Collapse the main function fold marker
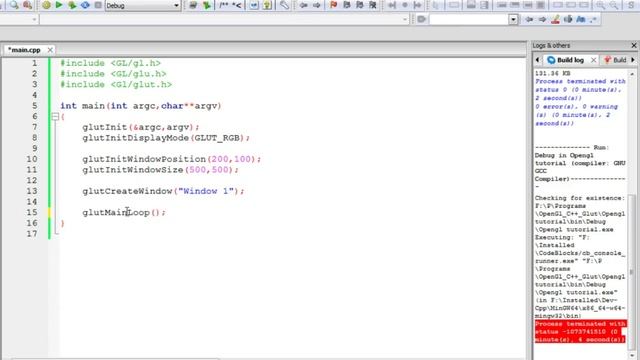This screenshot has width=640, height=360. [55, 117]
